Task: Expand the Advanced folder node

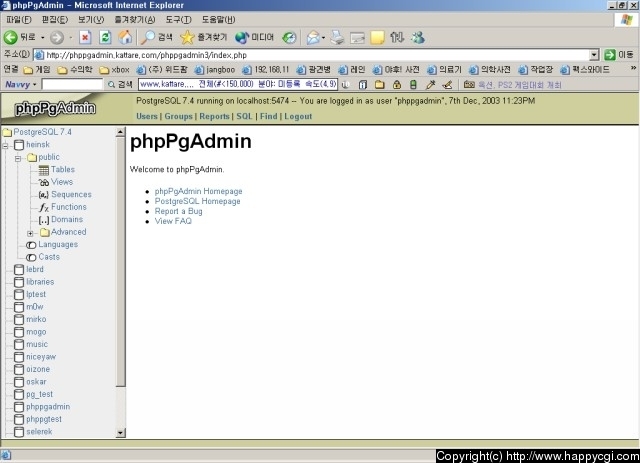Action: click(30, 234)
